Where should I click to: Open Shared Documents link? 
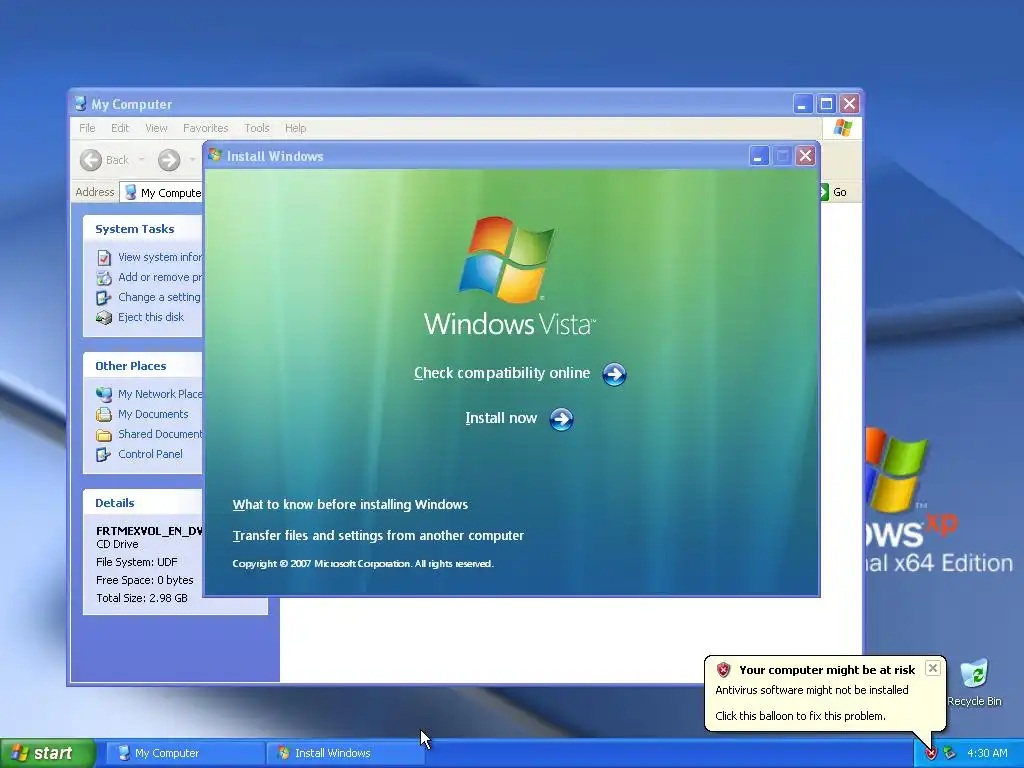(x=160, y=434)
